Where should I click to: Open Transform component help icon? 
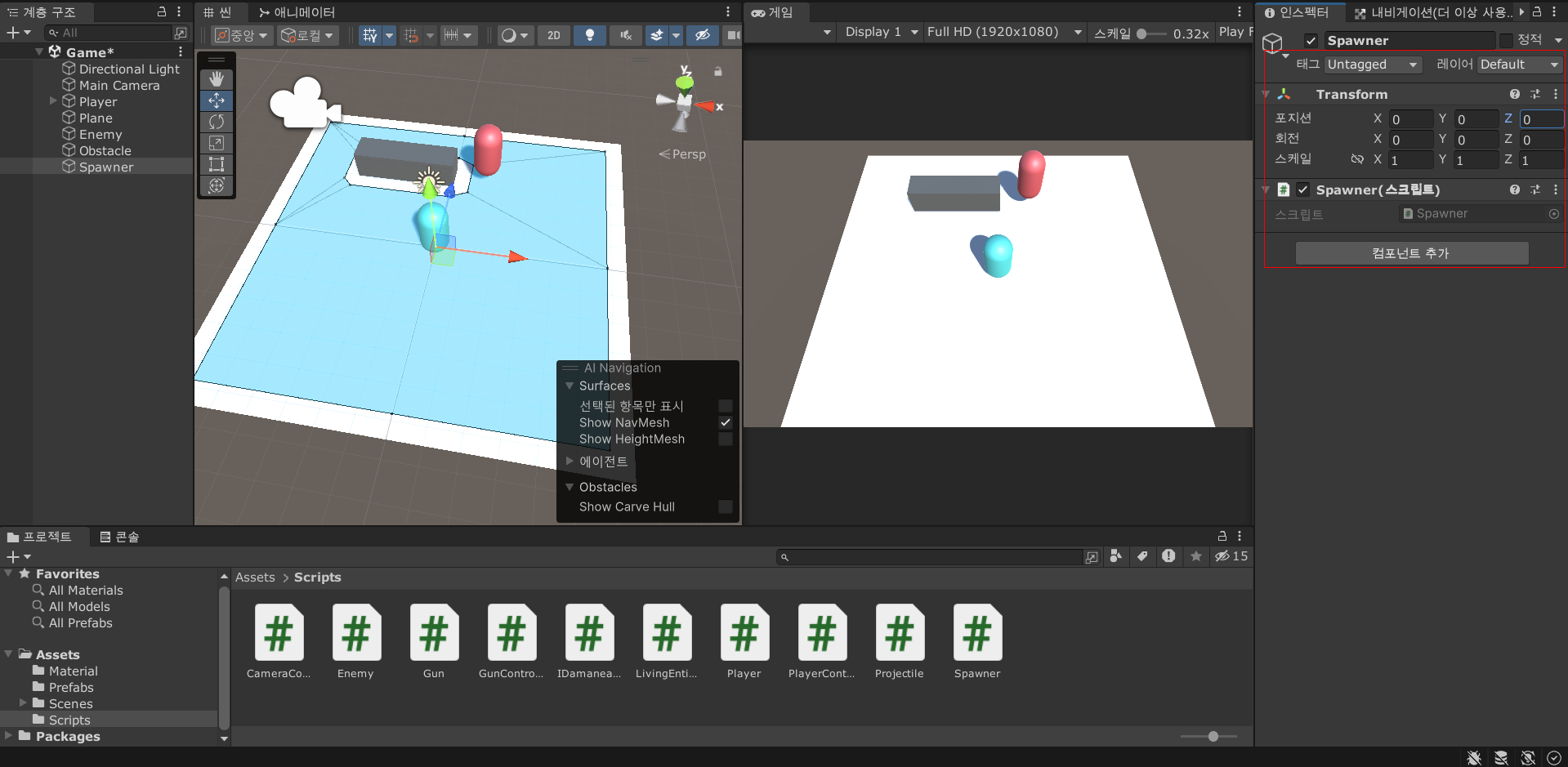(1515, 94)
